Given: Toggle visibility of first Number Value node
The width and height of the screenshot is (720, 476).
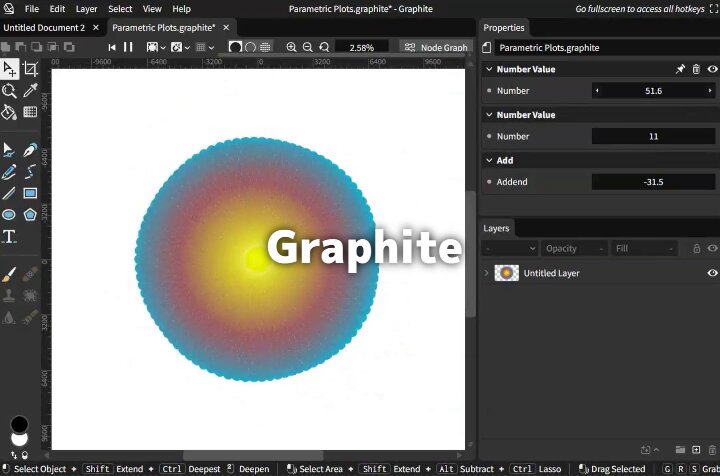Looking at the screenshot, I should [712, 69].
